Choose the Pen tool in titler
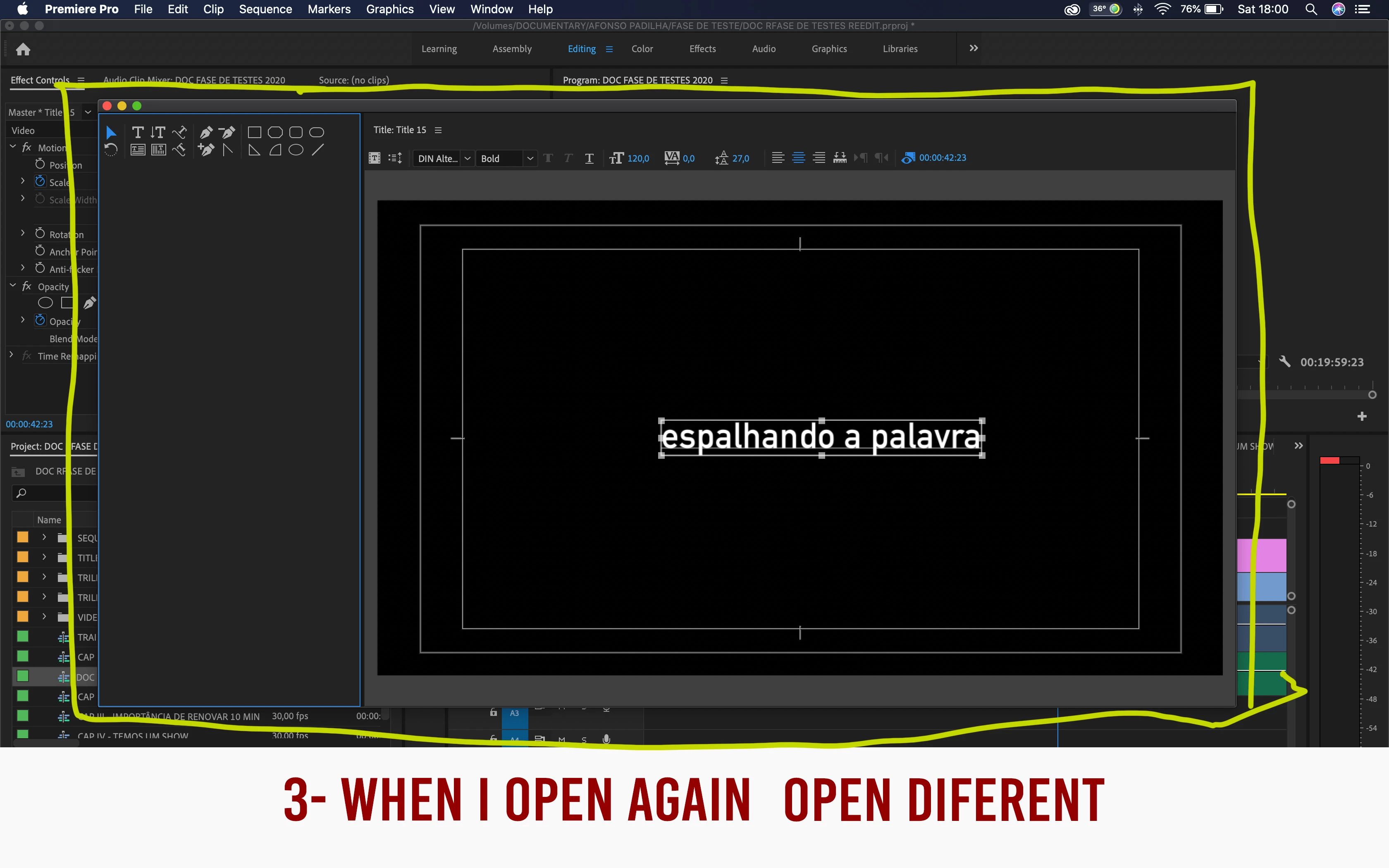 point(206,133)
